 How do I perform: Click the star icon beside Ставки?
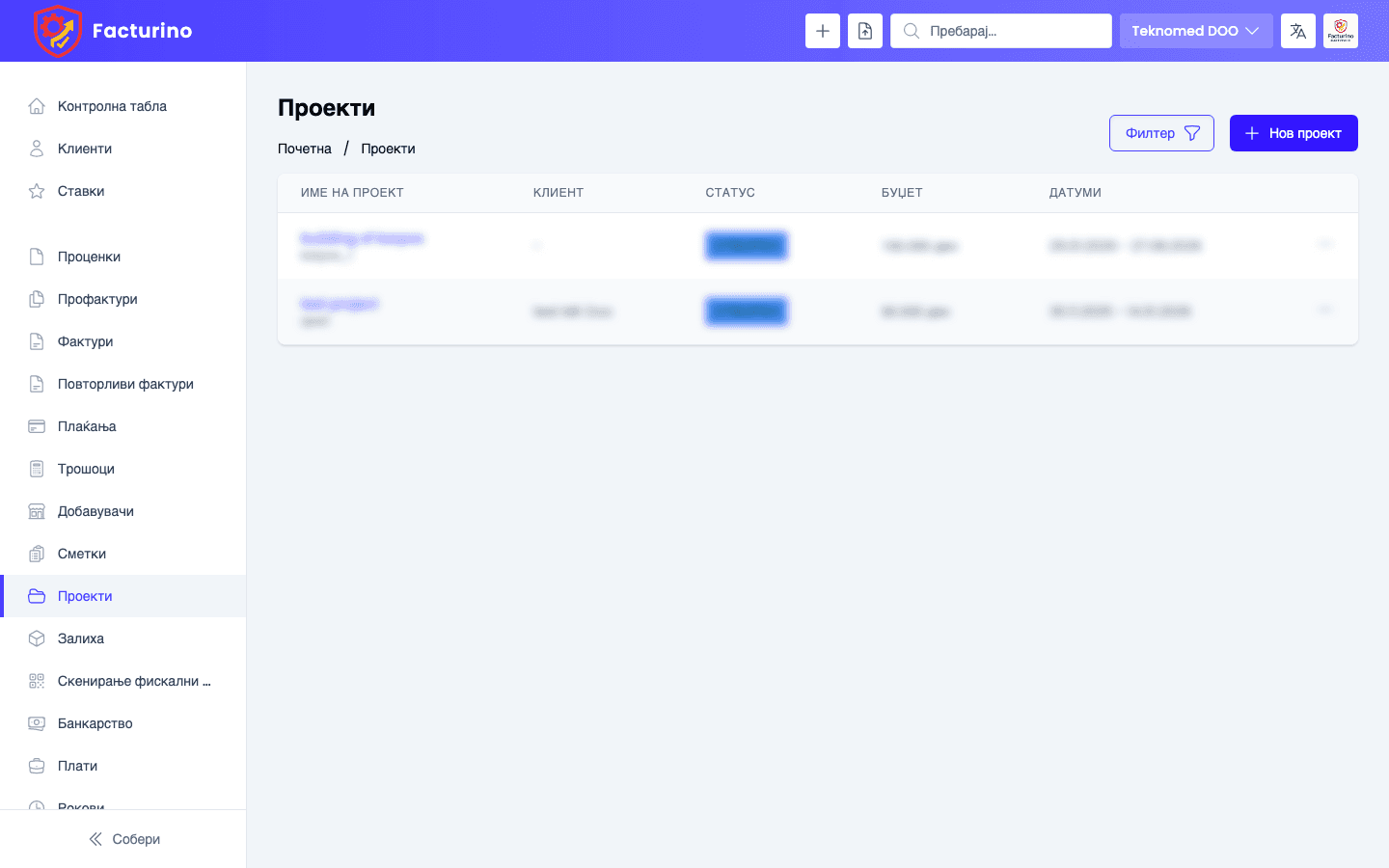tap(37, 191)
